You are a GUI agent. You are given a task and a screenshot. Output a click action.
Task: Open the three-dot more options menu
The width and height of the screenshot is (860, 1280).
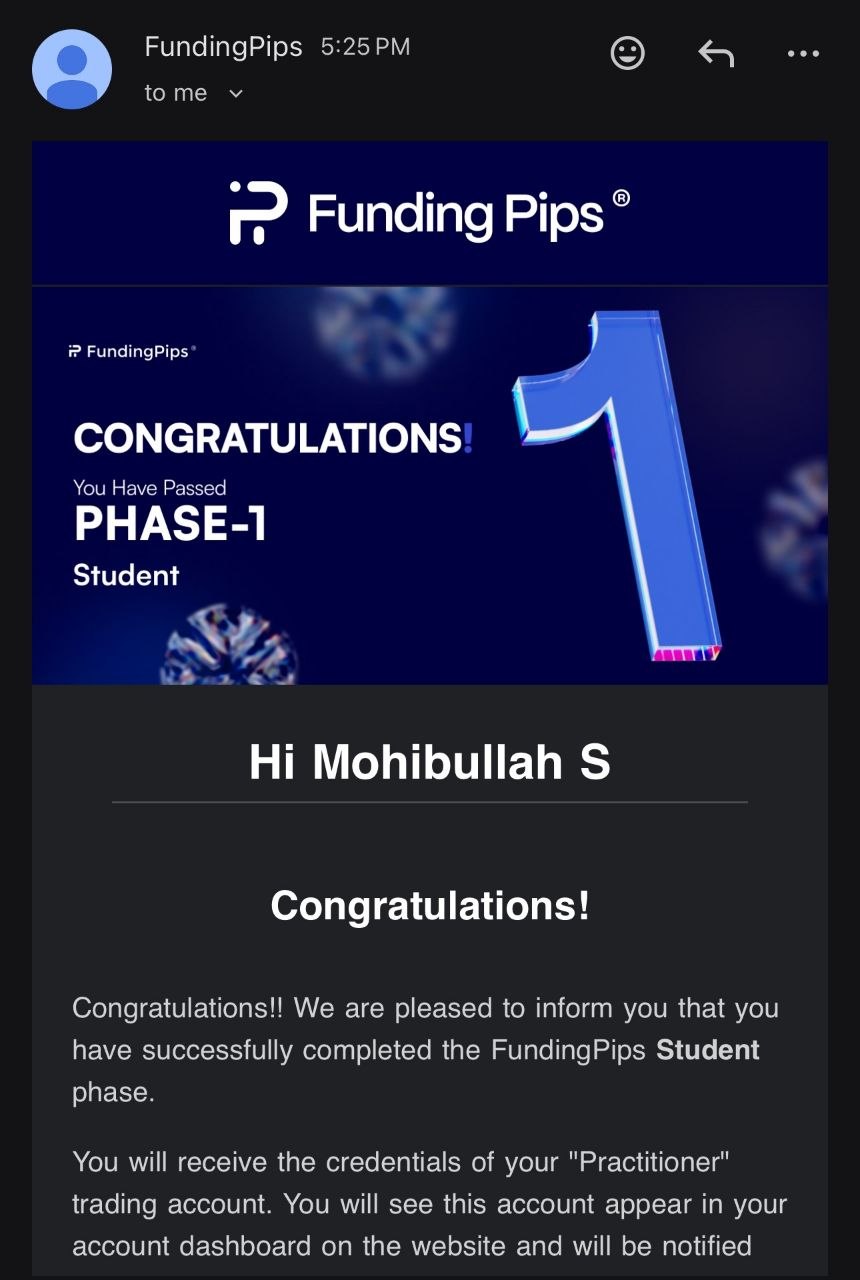pos(803,53)
